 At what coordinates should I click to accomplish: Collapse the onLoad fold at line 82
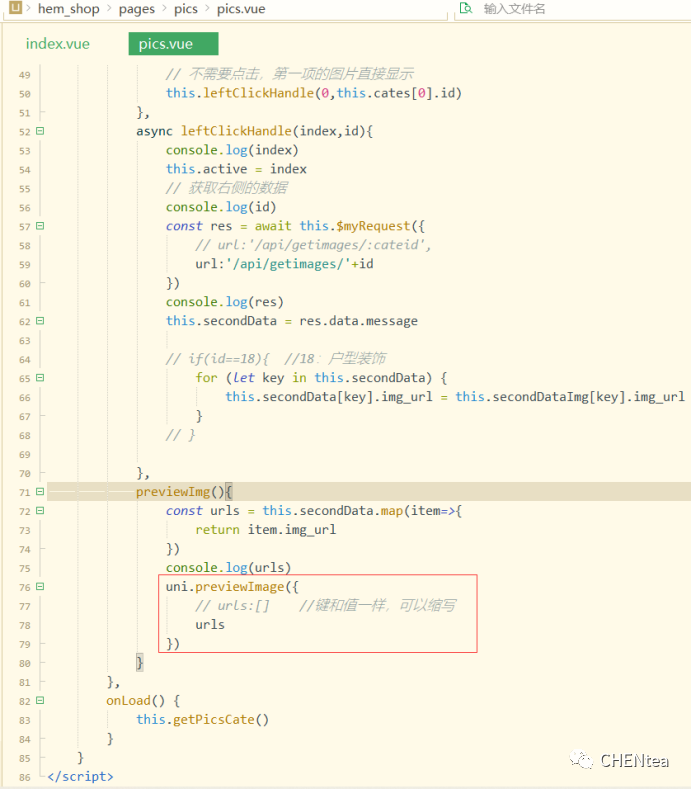pyautogui.click(x=40, y=700)
